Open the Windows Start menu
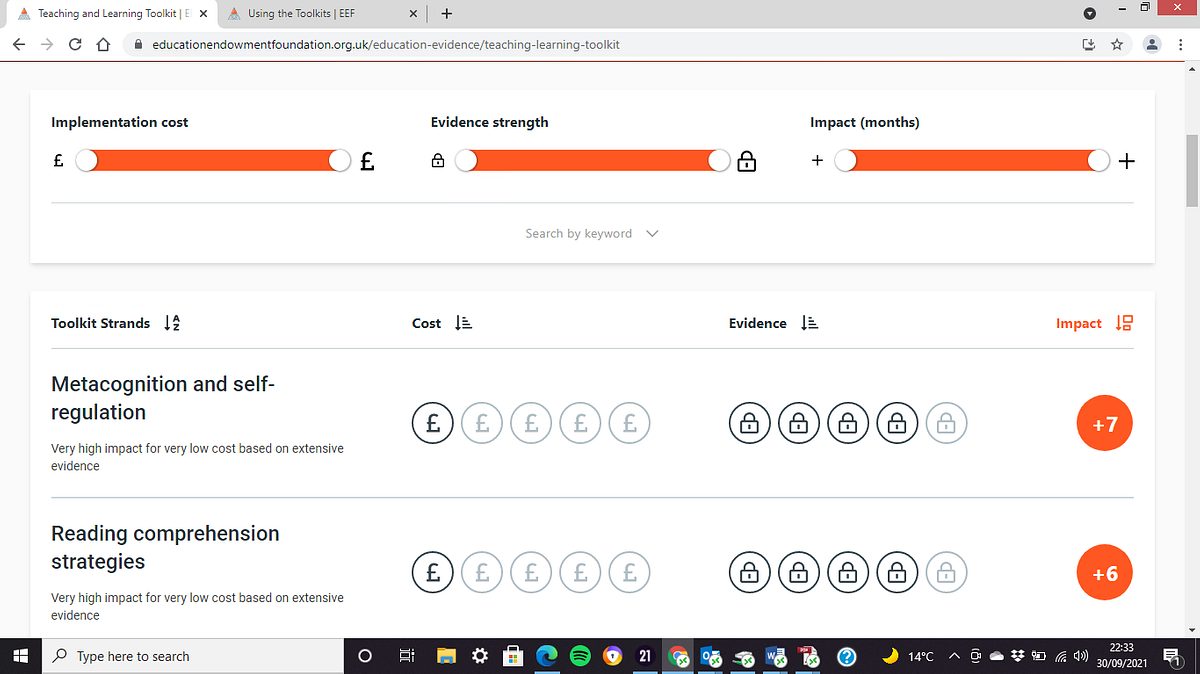This screenshot has height=674, width=1200. (21, 656)
